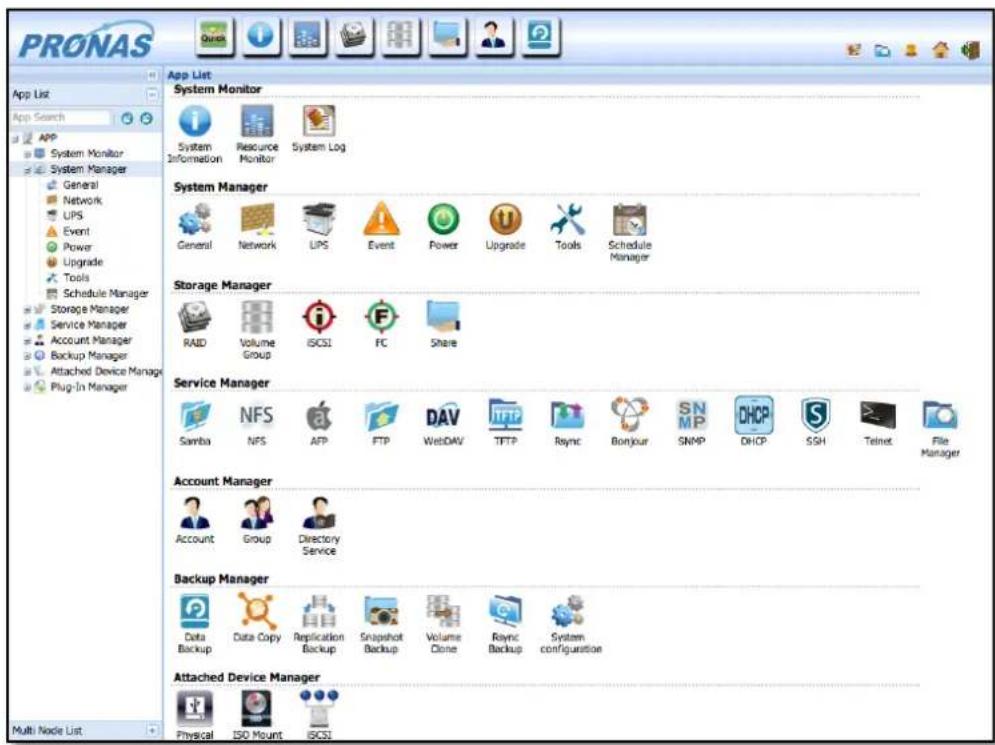
Task: Open the FTP service icon
Action: pos(381,416)
